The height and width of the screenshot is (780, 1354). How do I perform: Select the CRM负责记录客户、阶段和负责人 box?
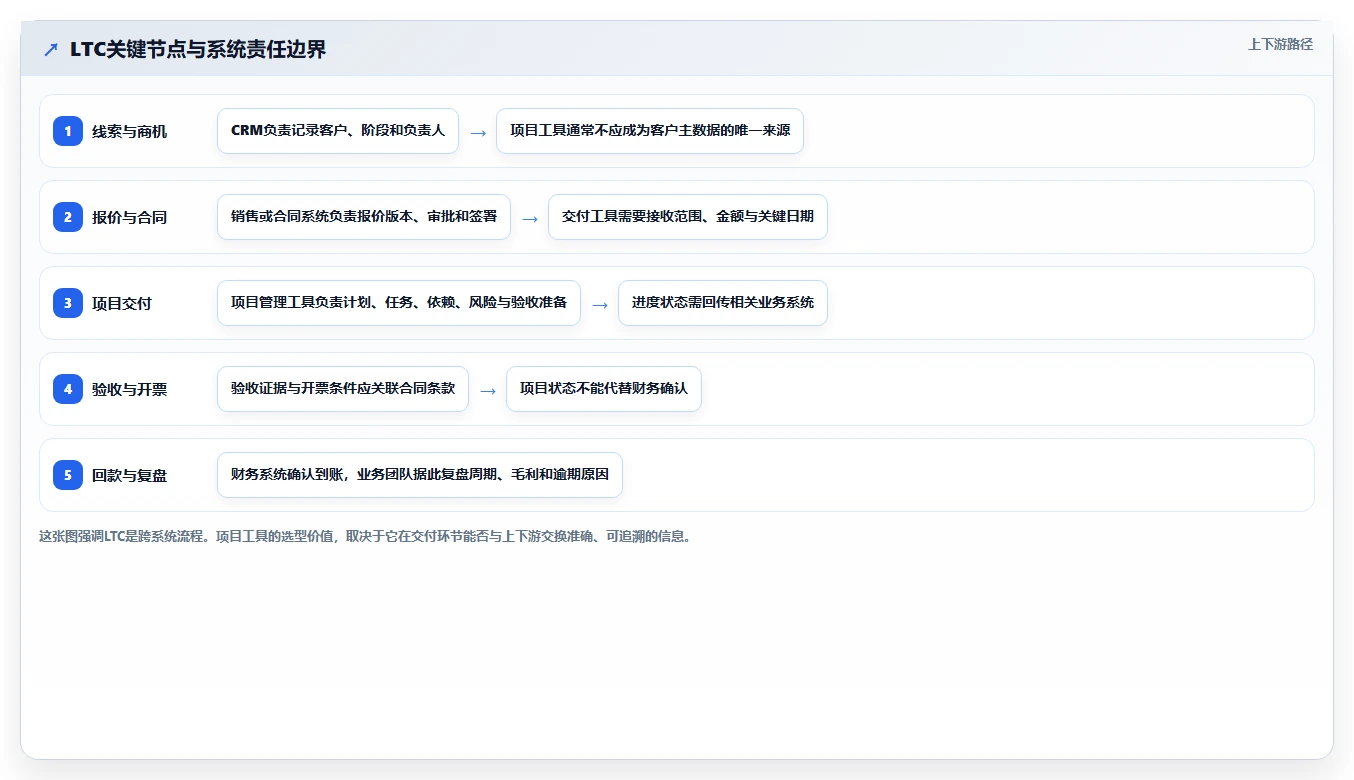pos(338,131)
